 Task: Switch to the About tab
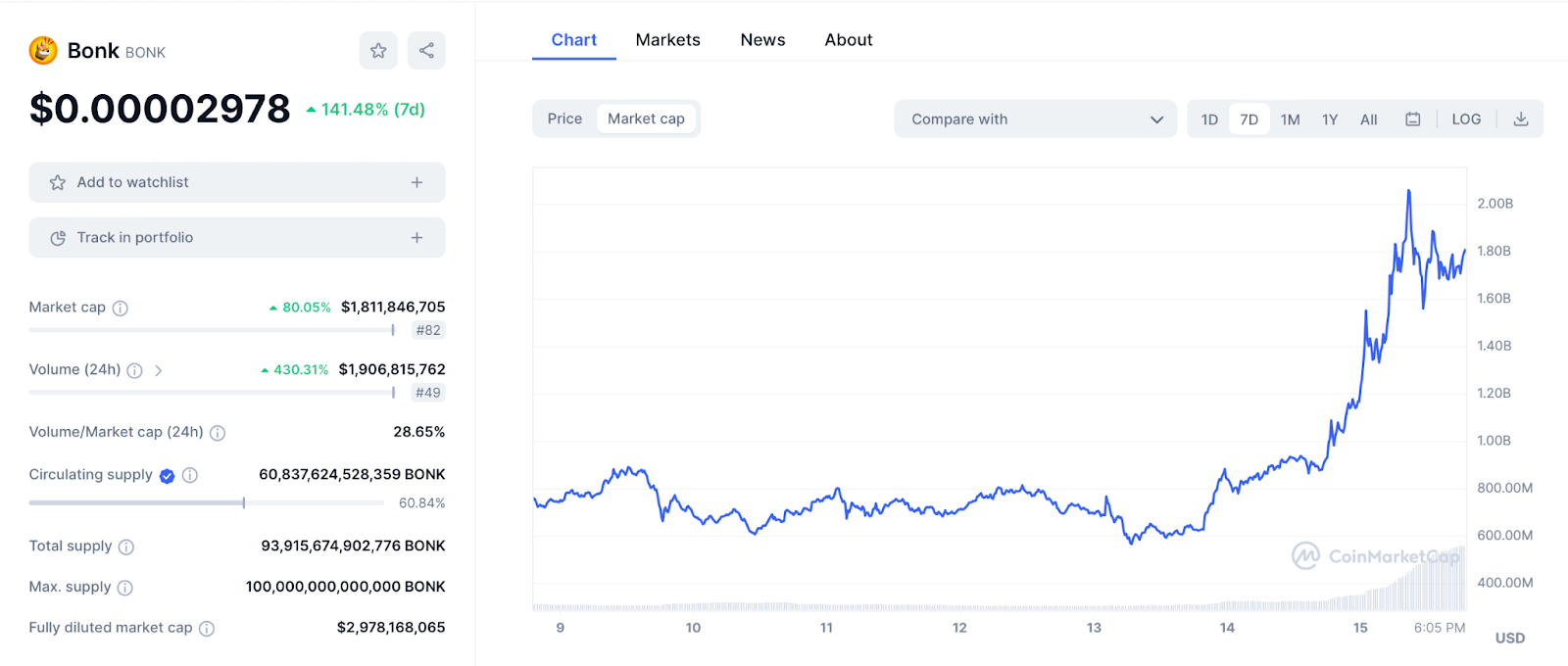849,40
